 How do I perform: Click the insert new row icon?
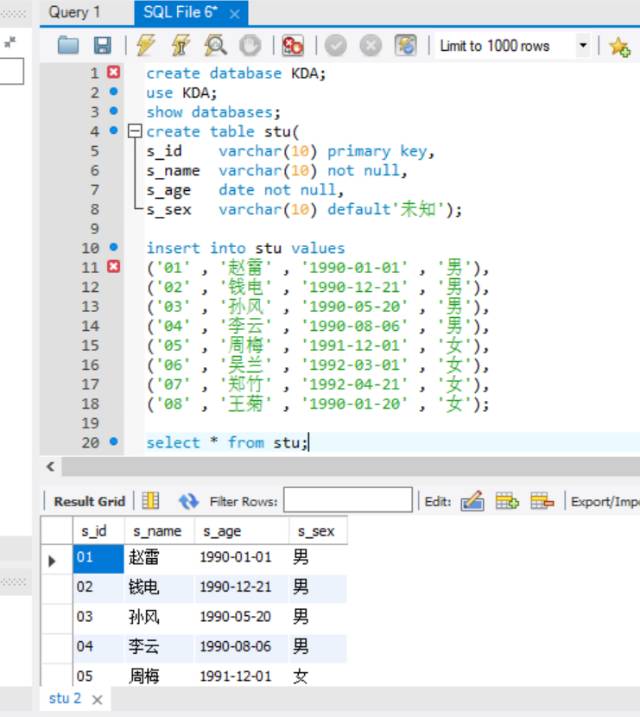[507, 501]
